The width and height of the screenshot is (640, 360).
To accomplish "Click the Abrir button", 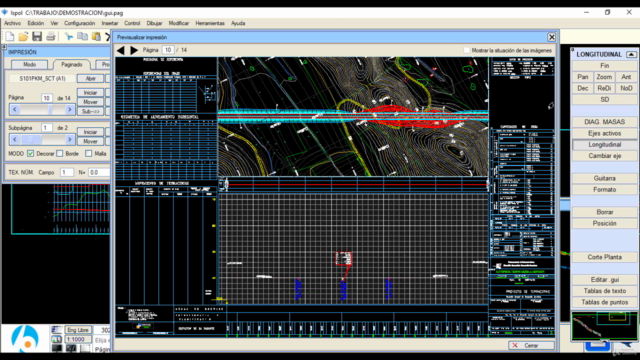I will click(x=90, y=78).
